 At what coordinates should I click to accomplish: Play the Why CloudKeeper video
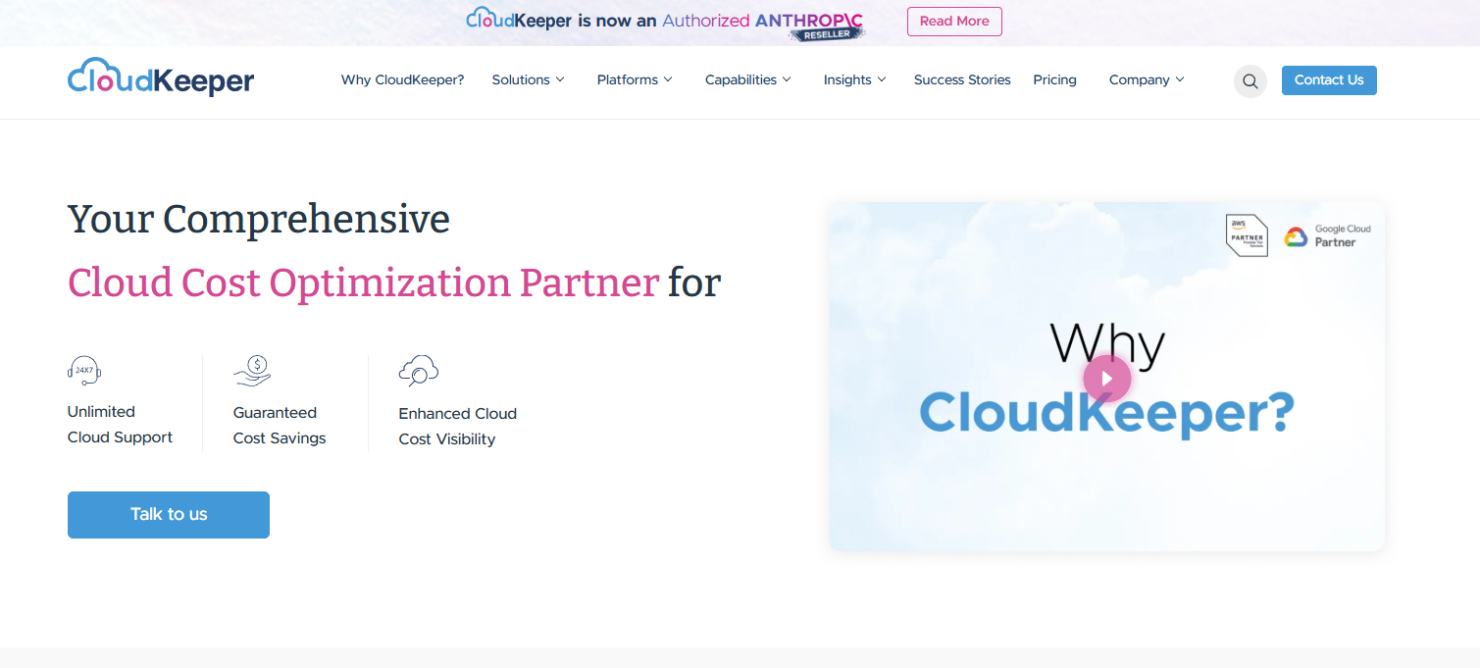[1106, 378]
